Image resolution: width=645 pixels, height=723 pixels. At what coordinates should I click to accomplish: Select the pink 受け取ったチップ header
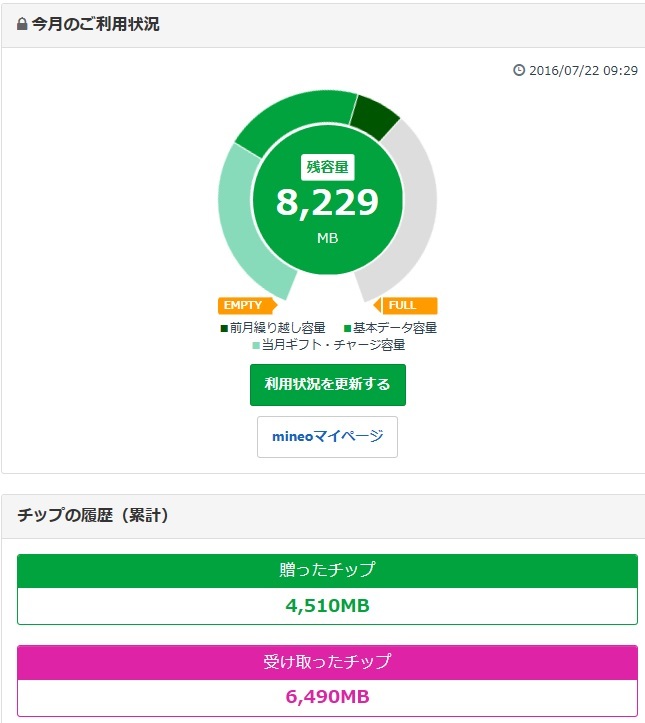[327, 662]
